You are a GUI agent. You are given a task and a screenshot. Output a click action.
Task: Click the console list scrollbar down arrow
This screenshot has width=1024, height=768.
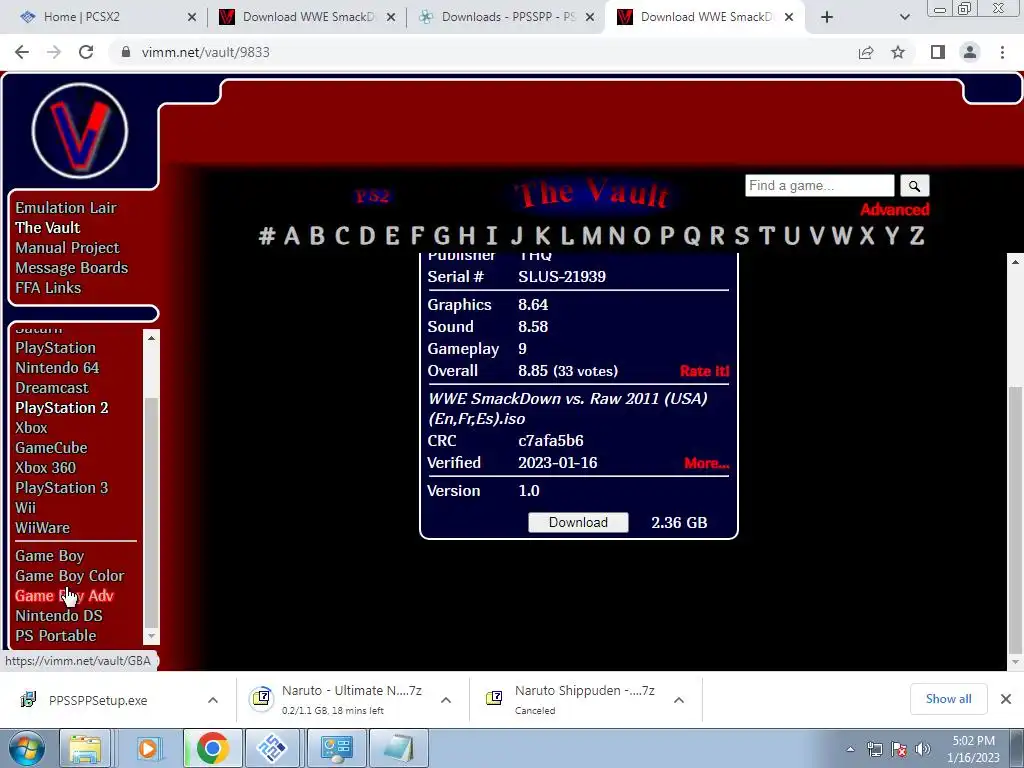tap(151, 636)
